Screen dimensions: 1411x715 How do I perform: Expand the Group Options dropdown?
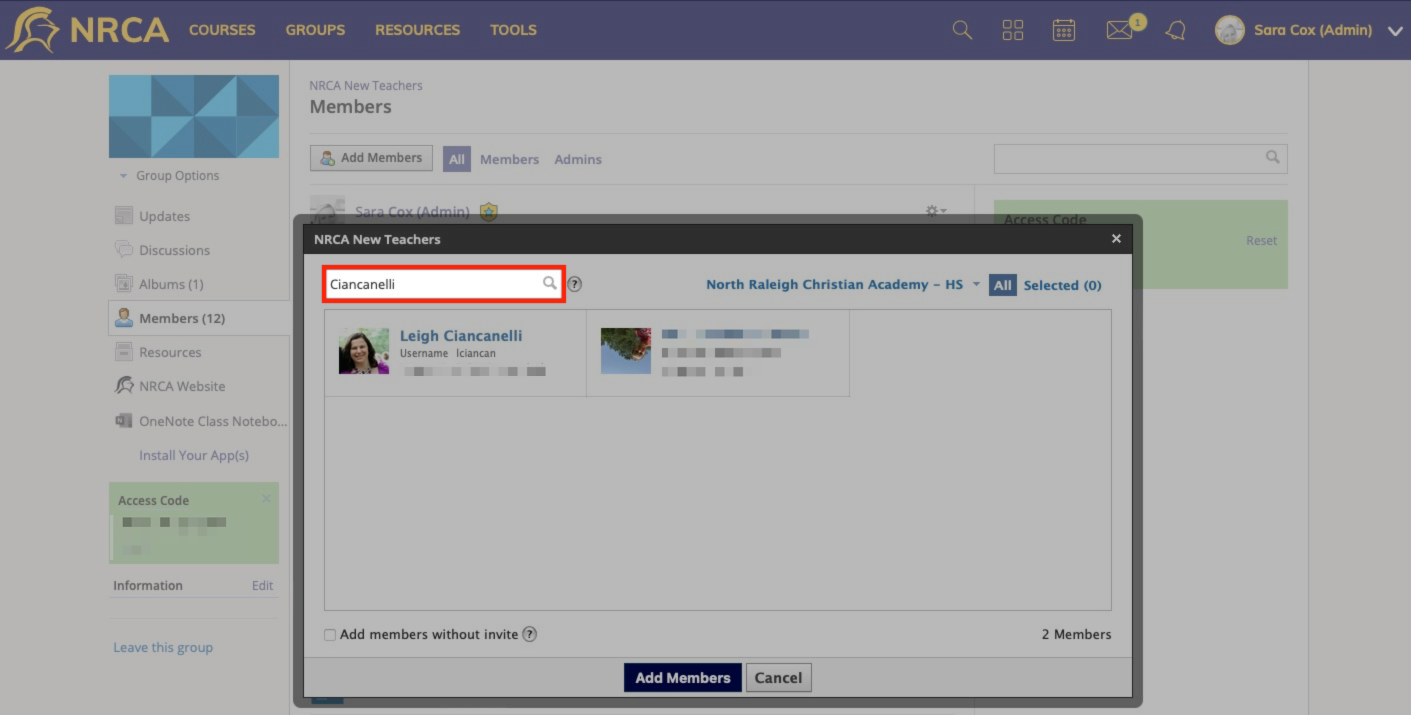[170, 175]
